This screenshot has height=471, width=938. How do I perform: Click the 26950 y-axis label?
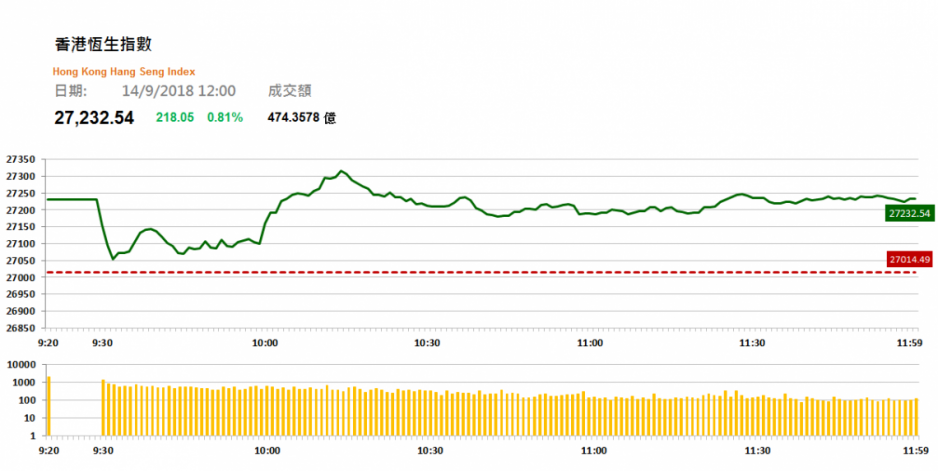(x=20, y=294)
